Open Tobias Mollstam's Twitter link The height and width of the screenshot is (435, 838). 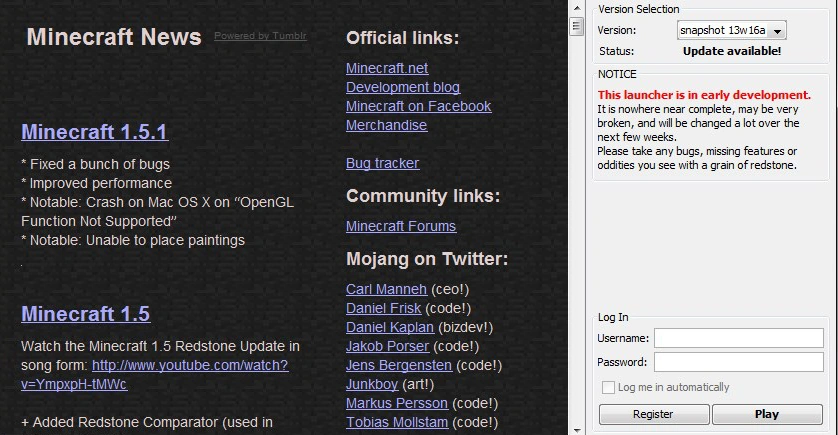pyautogui.click(x=397, y=422)
